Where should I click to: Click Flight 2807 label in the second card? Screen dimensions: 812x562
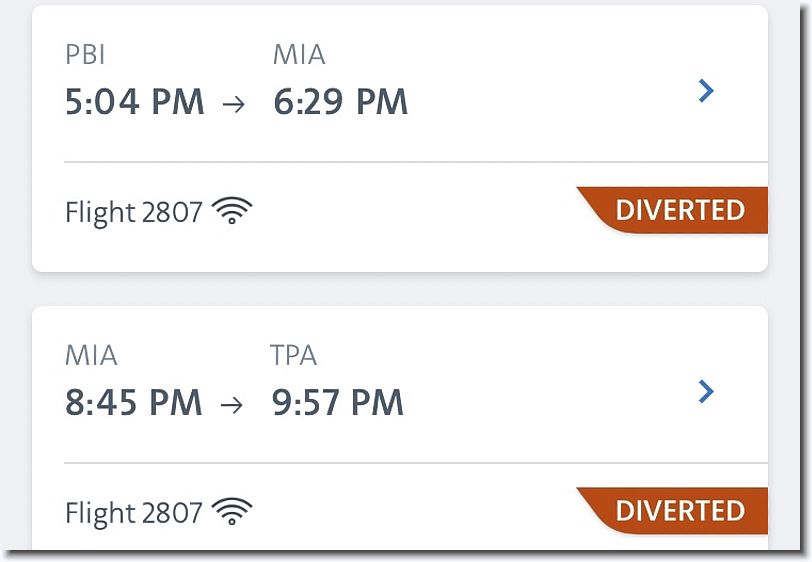click(x=134, y=513)
